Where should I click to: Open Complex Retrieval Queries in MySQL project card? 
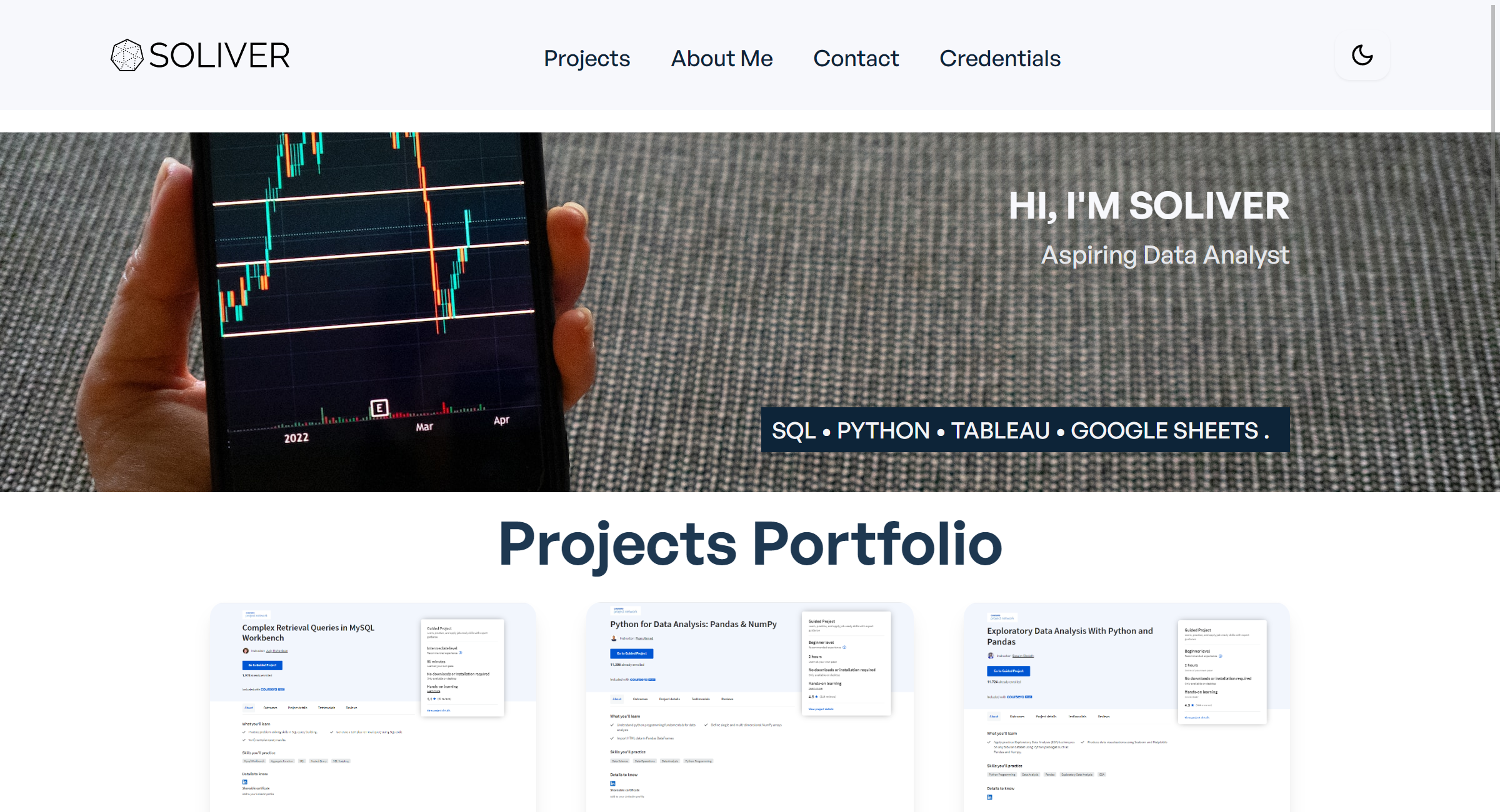pyautogui.click(x=373, y=707)
